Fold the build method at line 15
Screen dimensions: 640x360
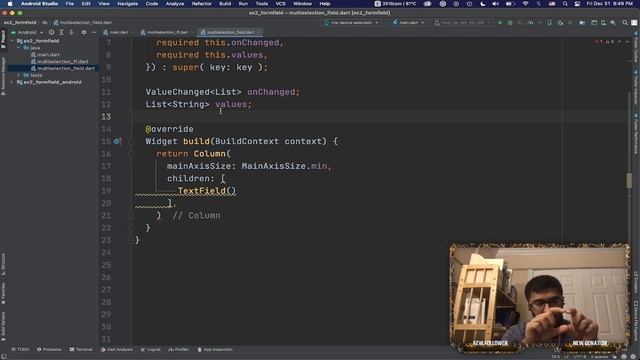tap(131, 142)
